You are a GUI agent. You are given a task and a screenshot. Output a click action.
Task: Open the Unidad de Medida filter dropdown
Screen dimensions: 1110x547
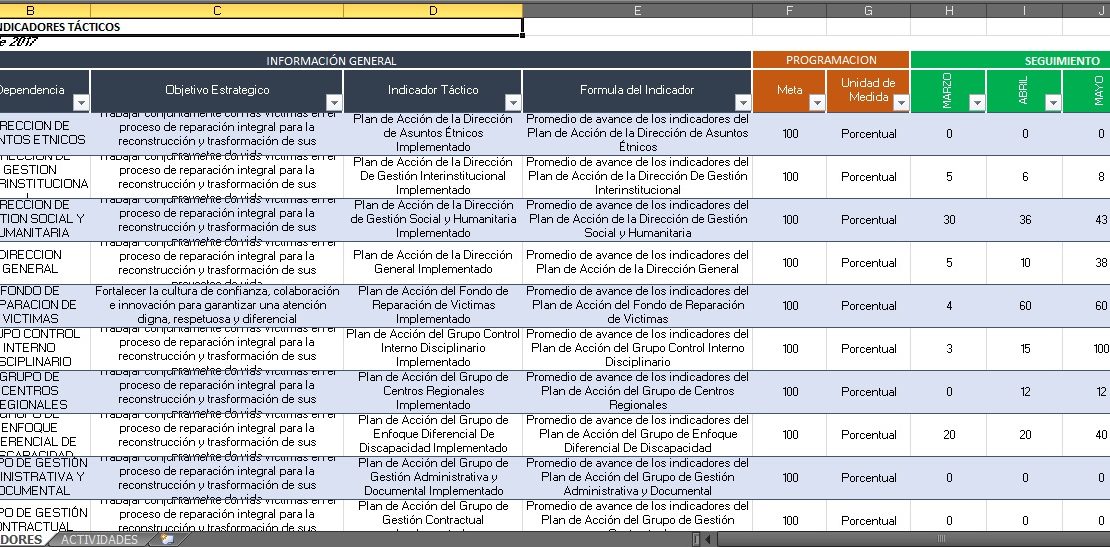point(901,103)
